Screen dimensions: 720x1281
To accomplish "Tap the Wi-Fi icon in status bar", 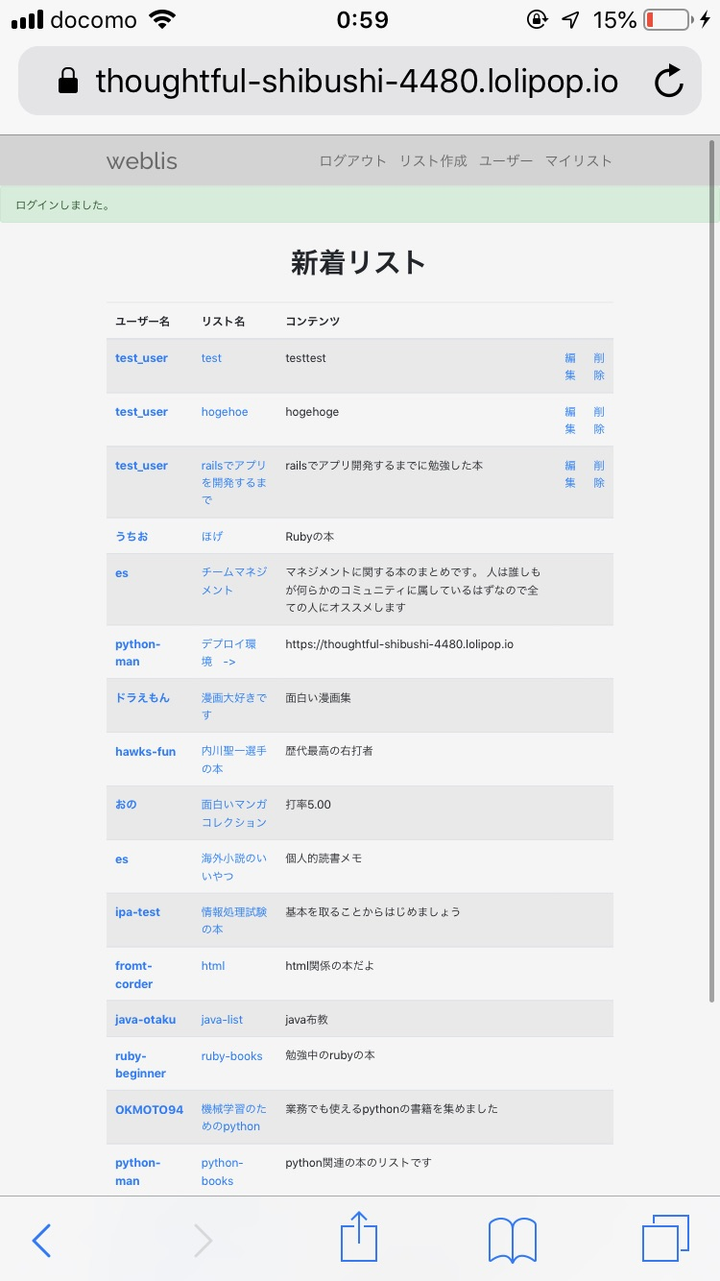I will [160, 19].
